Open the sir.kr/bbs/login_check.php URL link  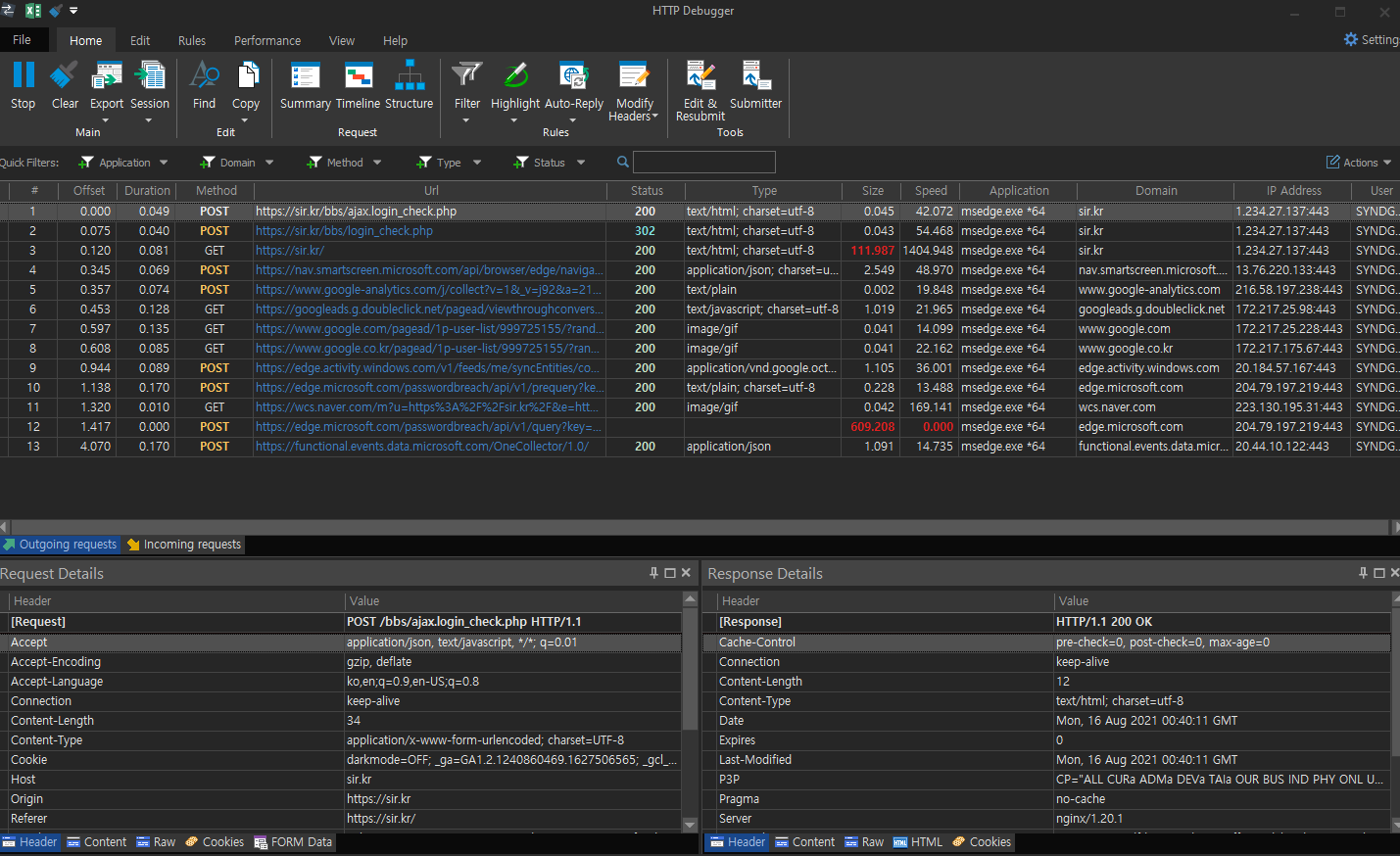click(x=344, y=231)
